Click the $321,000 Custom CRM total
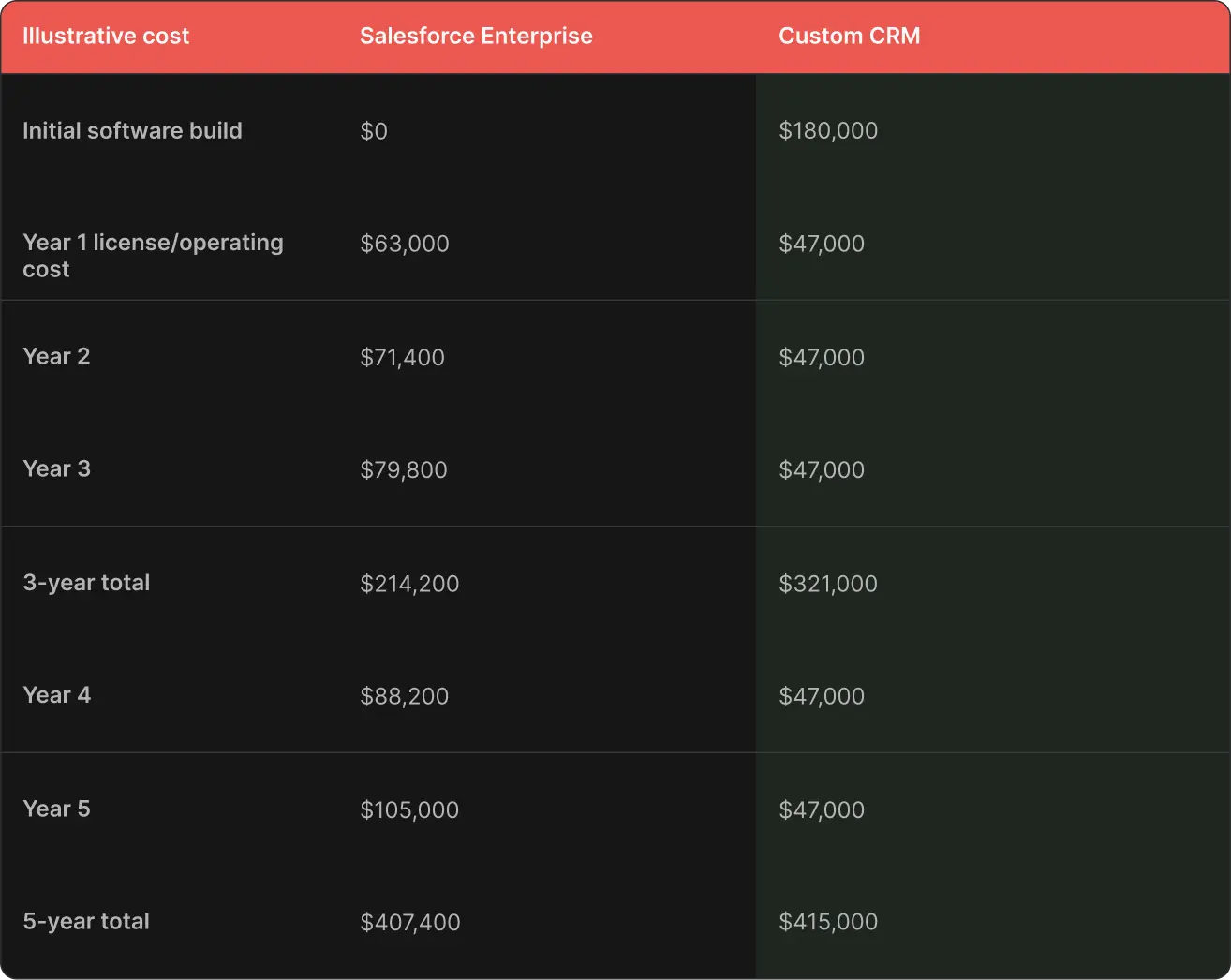This screenshot has width=1231, height=980. 828,584
